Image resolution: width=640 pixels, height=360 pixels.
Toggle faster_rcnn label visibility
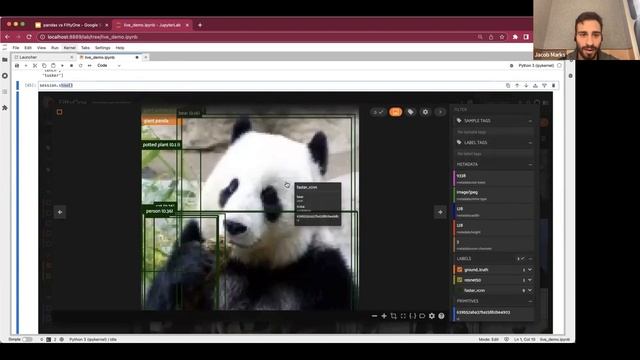tap(460, 290)
